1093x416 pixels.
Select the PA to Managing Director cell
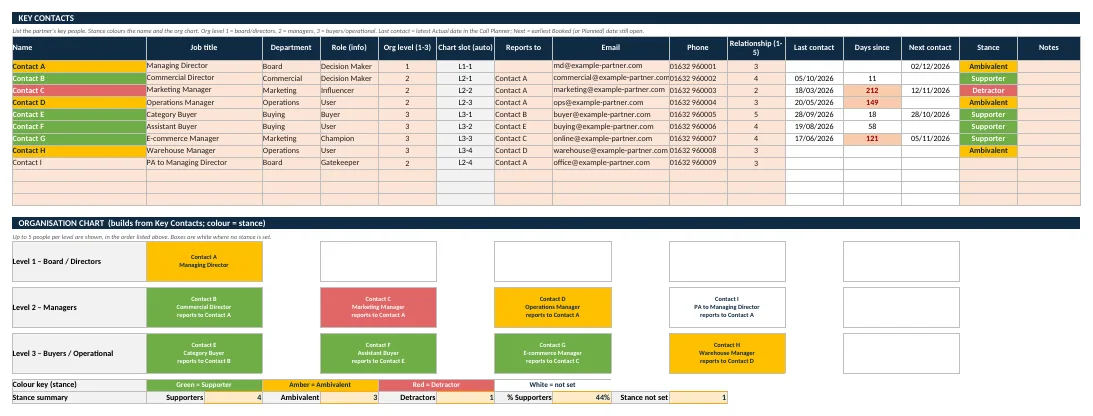tap(204, 163)
